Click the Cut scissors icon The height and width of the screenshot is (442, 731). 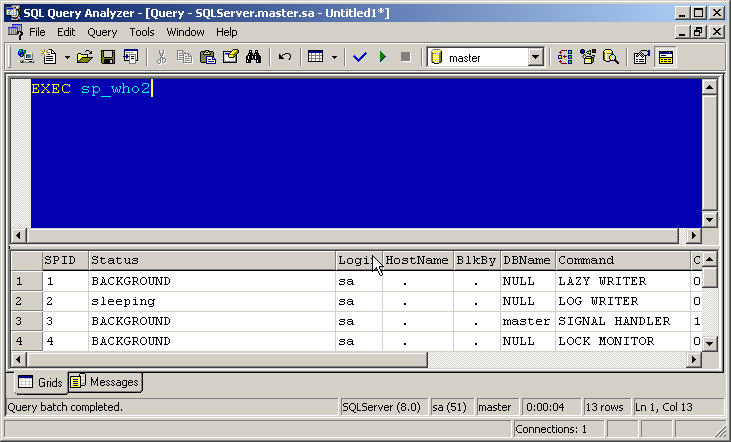coord(161,57)
